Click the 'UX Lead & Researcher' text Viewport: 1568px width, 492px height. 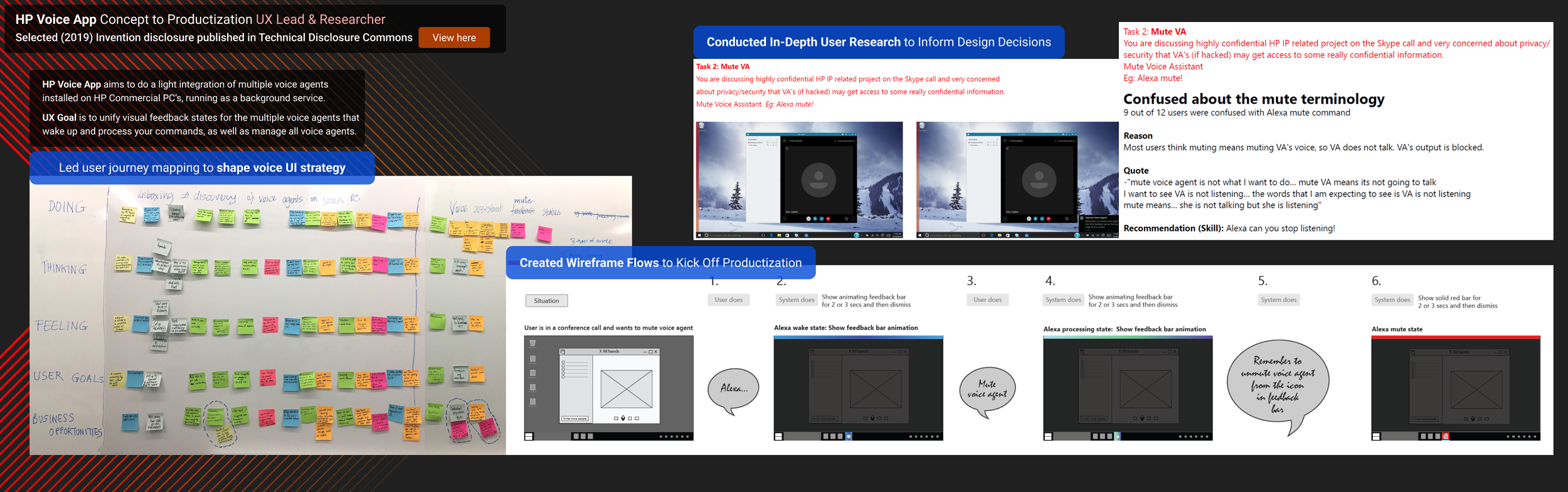tap(320, 19)
